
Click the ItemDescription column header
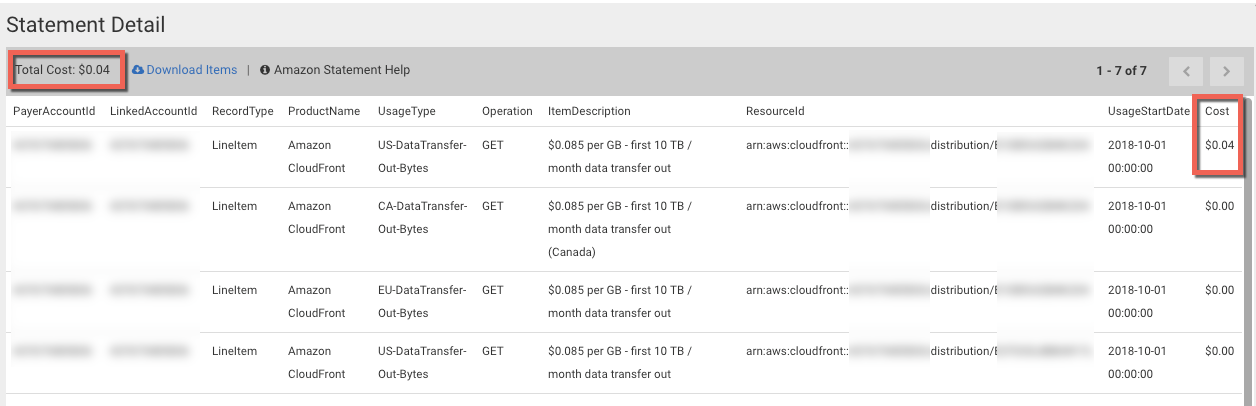coord(589,111)
